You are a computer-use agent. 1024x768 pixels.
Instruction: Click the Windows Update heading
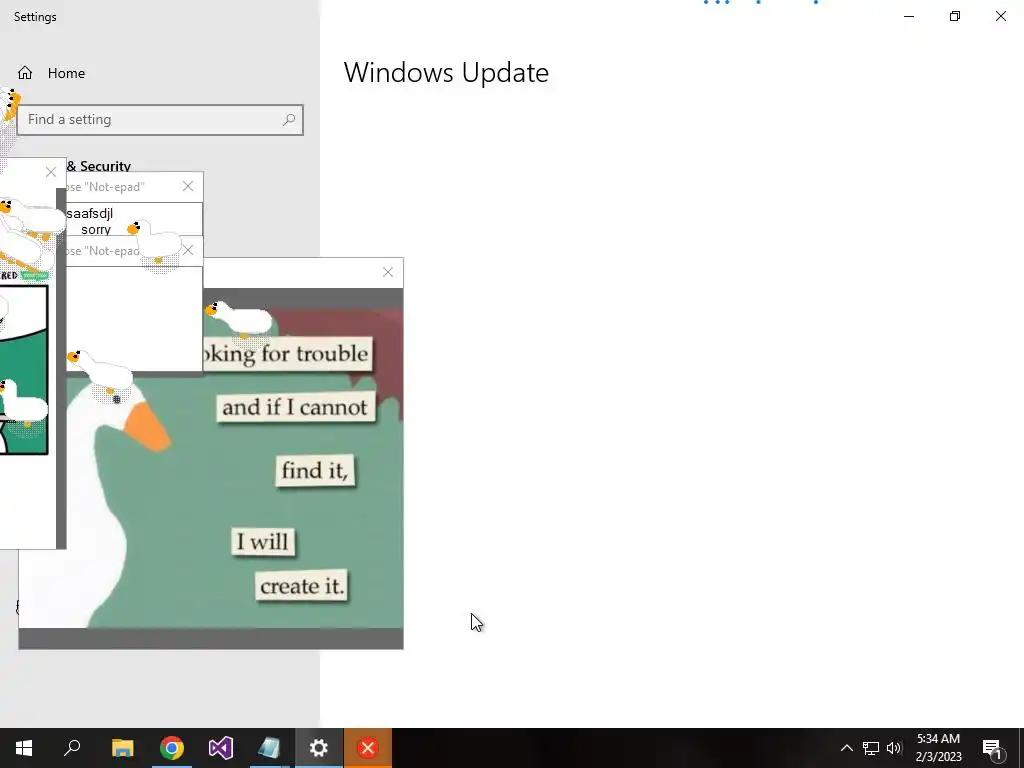click(x=446, y=72)
